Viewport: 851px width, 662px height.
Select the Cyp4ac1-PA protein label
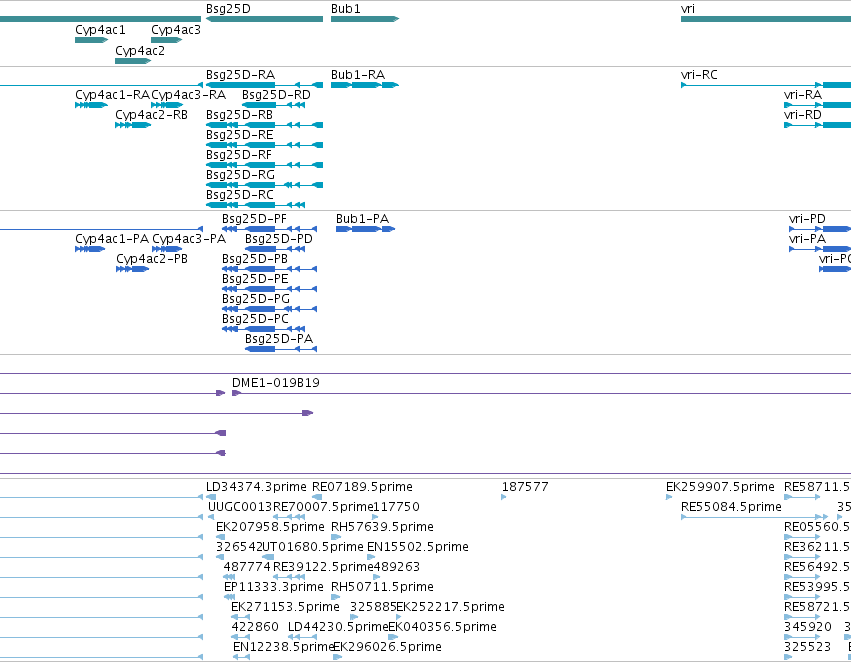(x=112, y=239)
